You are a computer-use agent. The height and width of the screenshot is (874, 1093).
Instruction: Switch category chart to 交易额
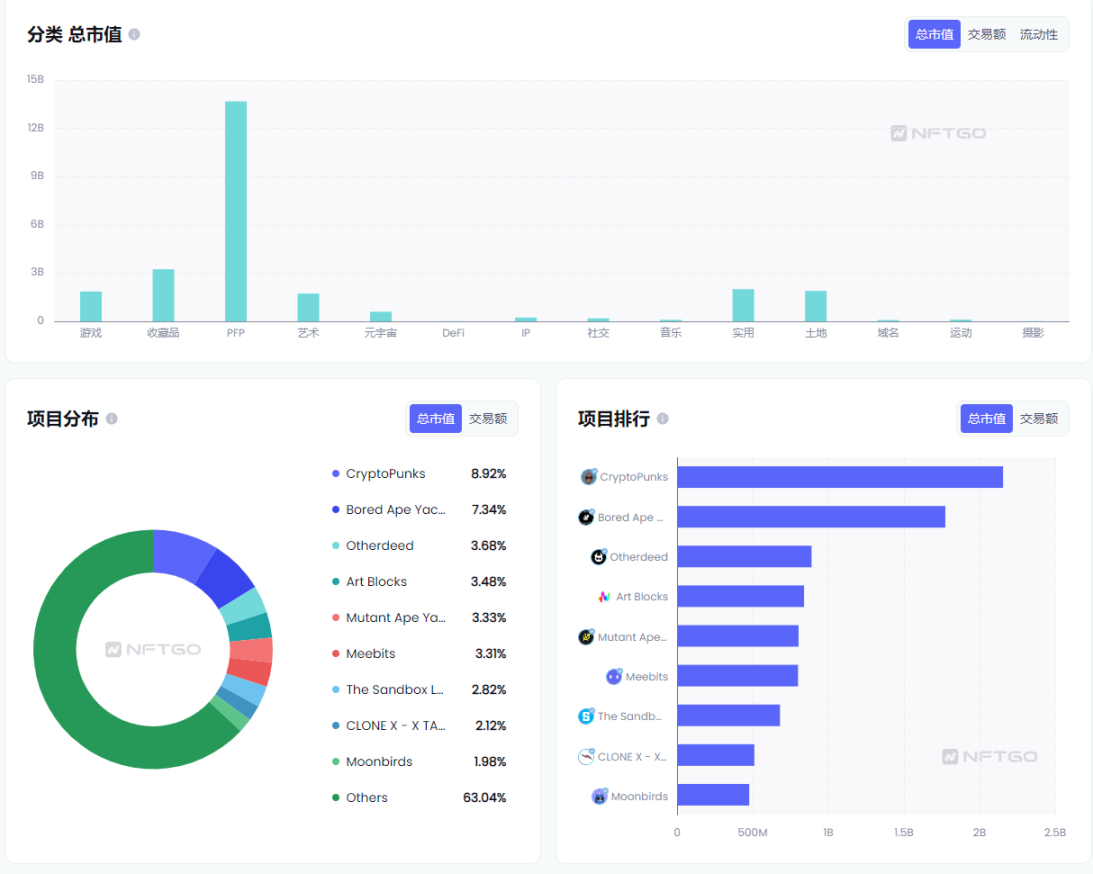986,34
